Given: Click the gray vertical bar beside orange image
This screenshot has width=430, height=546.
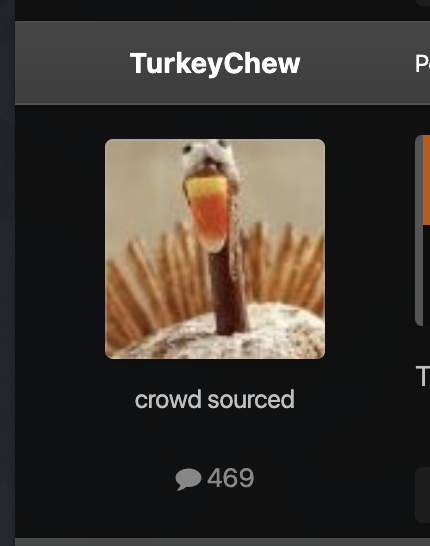Looking at the screenshot, I should click(419, 231).
